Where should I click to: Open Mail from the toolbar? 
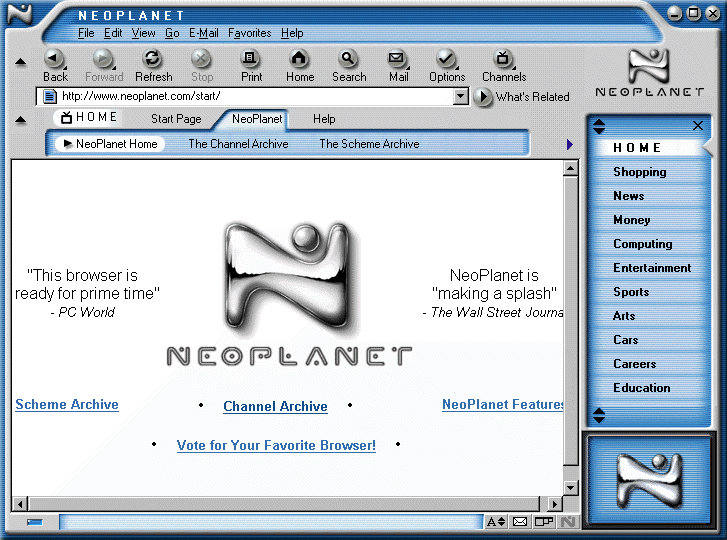pos(397,59)
